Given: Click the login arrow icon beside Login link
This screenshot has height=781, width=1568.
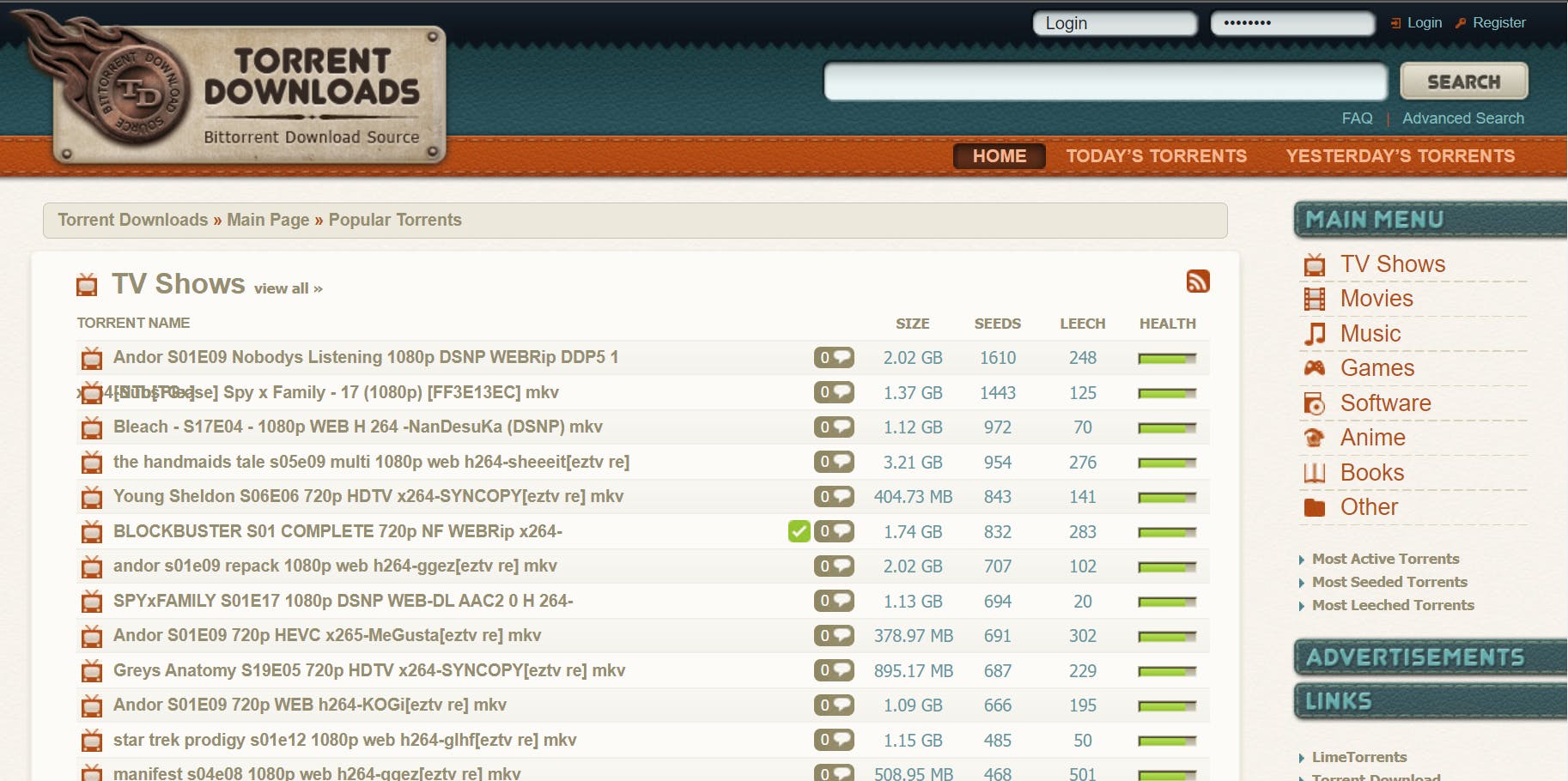Looking at the screenshot, I should click(1395, 23).
